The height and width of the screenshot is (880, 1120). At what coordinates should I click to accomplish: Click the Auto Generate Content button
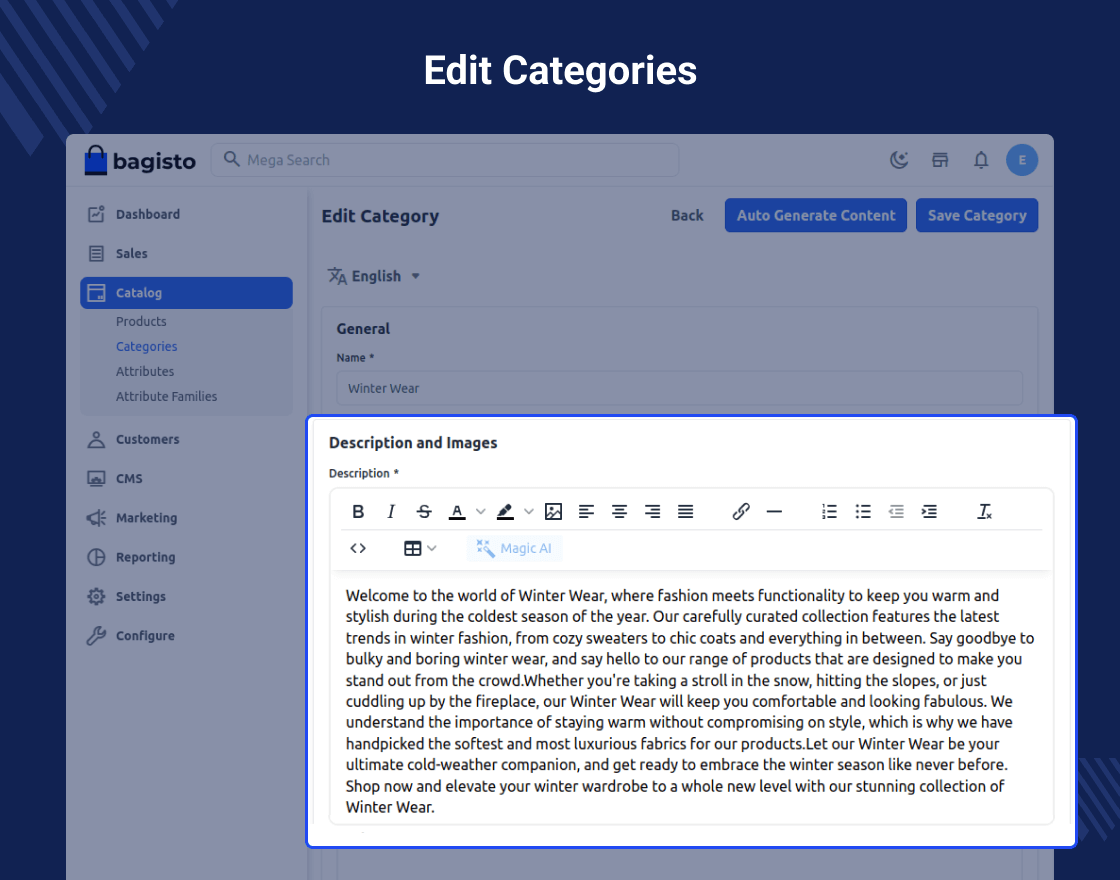(x=816, y=215)
